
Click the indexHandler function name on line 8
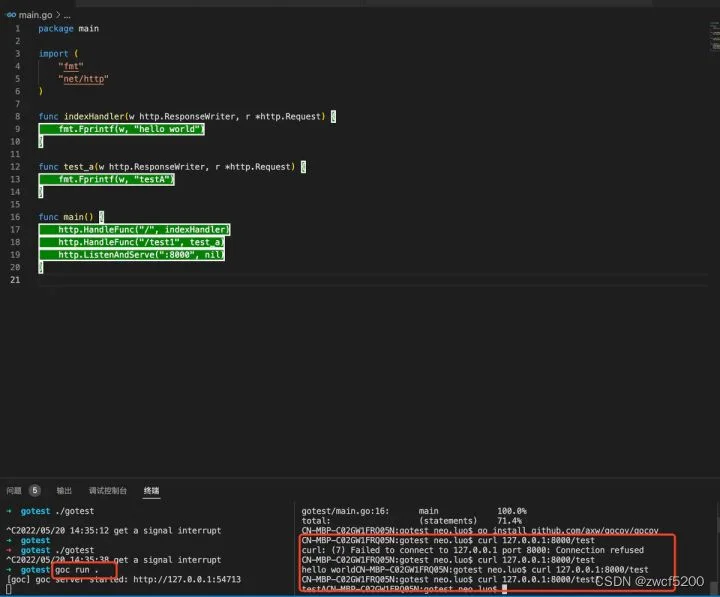click(x=94, y=117)
